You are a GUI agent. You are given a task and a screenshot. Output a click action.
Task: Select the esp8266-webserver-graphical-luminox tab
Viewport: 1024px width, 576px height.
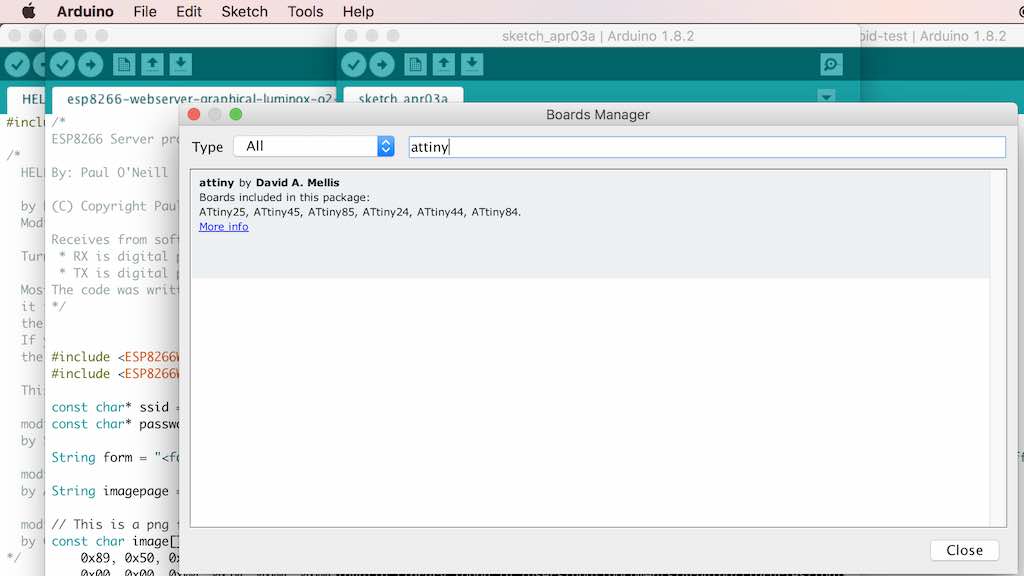coord(196,98)
